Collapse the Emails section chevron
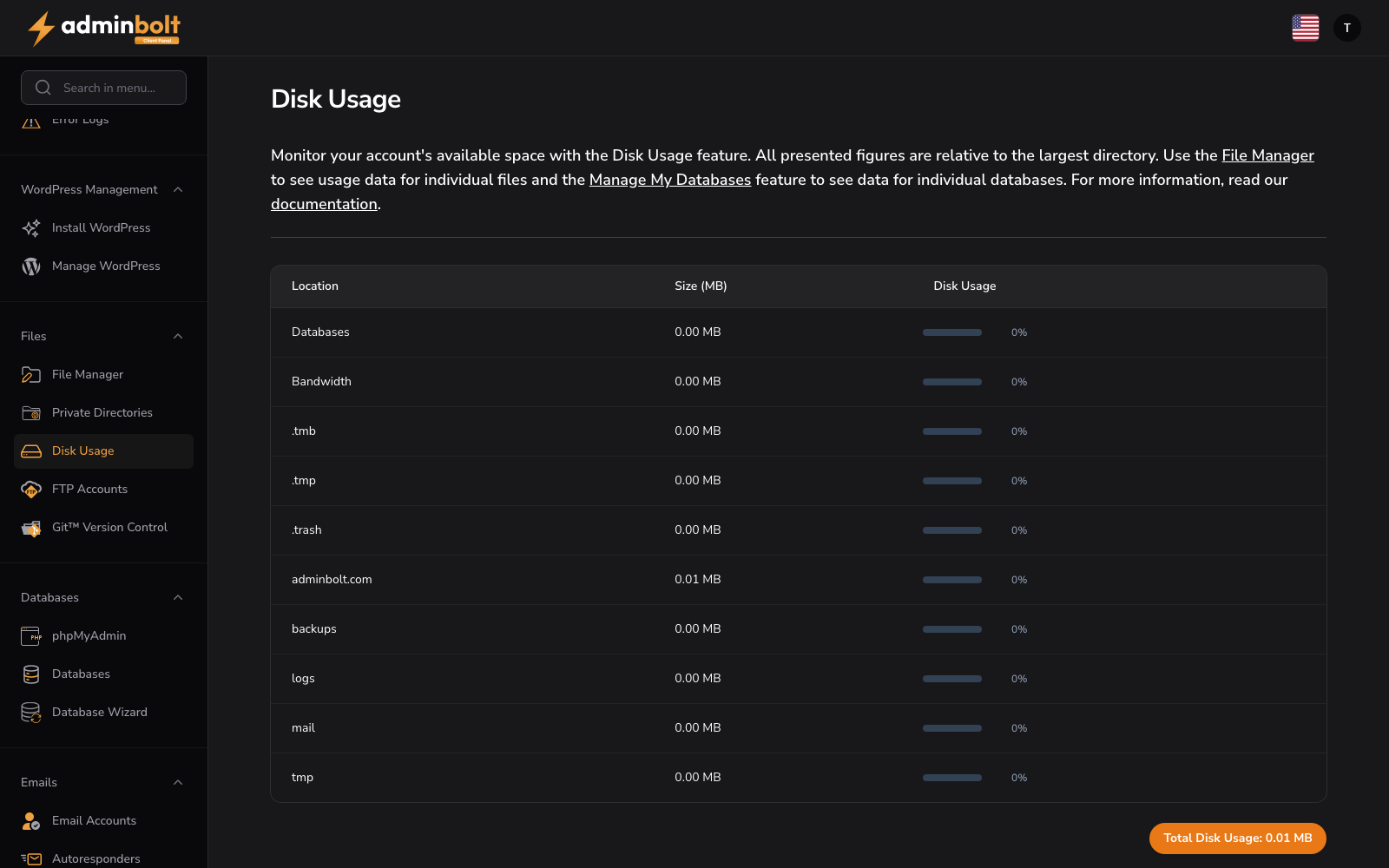Screen dimensions: 1389x868 pos(178,782)
